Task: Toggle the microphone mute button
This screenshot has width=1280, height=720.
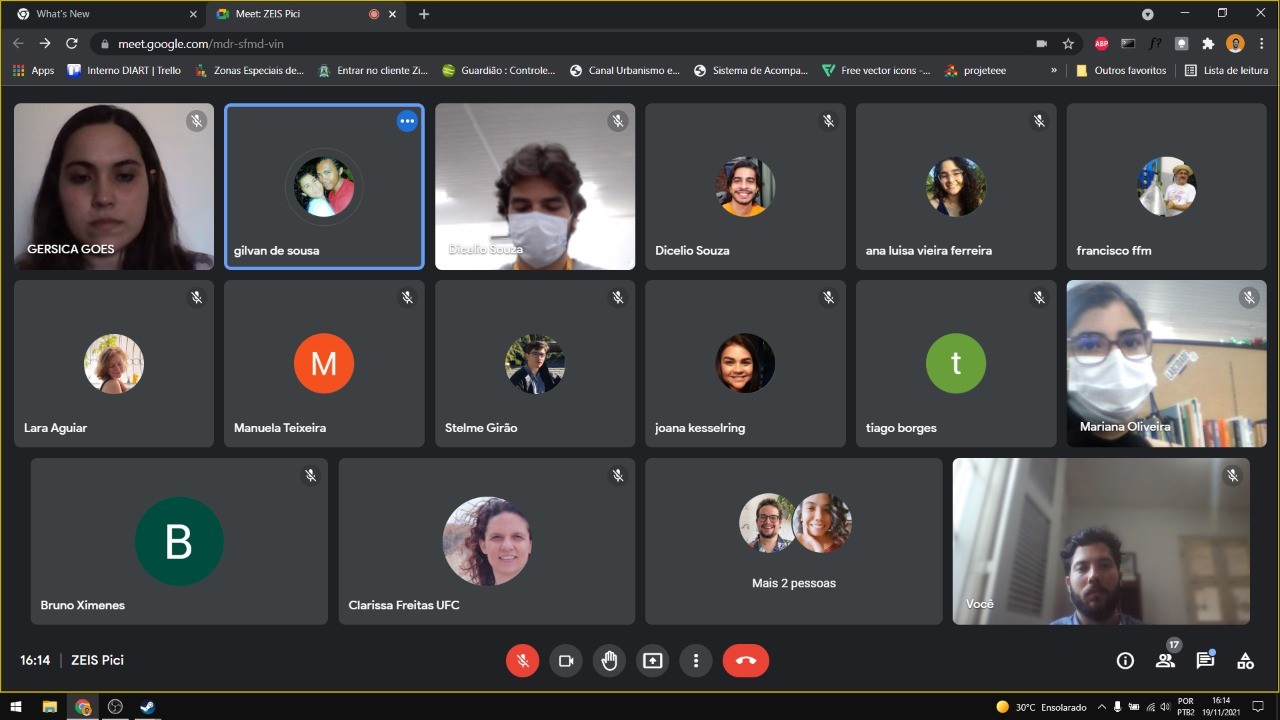Action: point(522,661)
